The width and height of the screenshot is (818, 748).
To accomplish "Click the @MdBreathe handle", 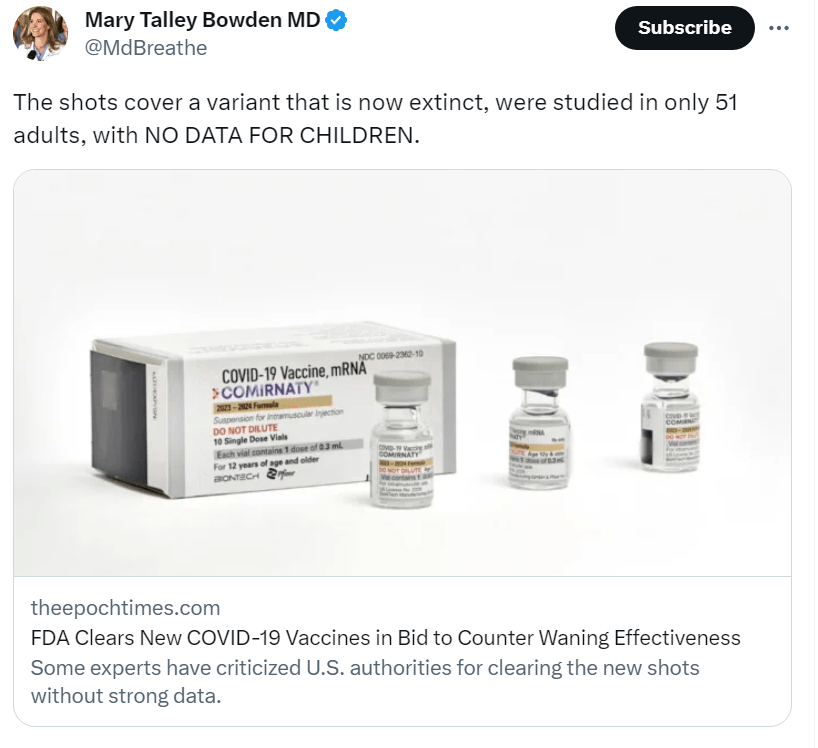I will pyautogui.click(x=146, y=47).
